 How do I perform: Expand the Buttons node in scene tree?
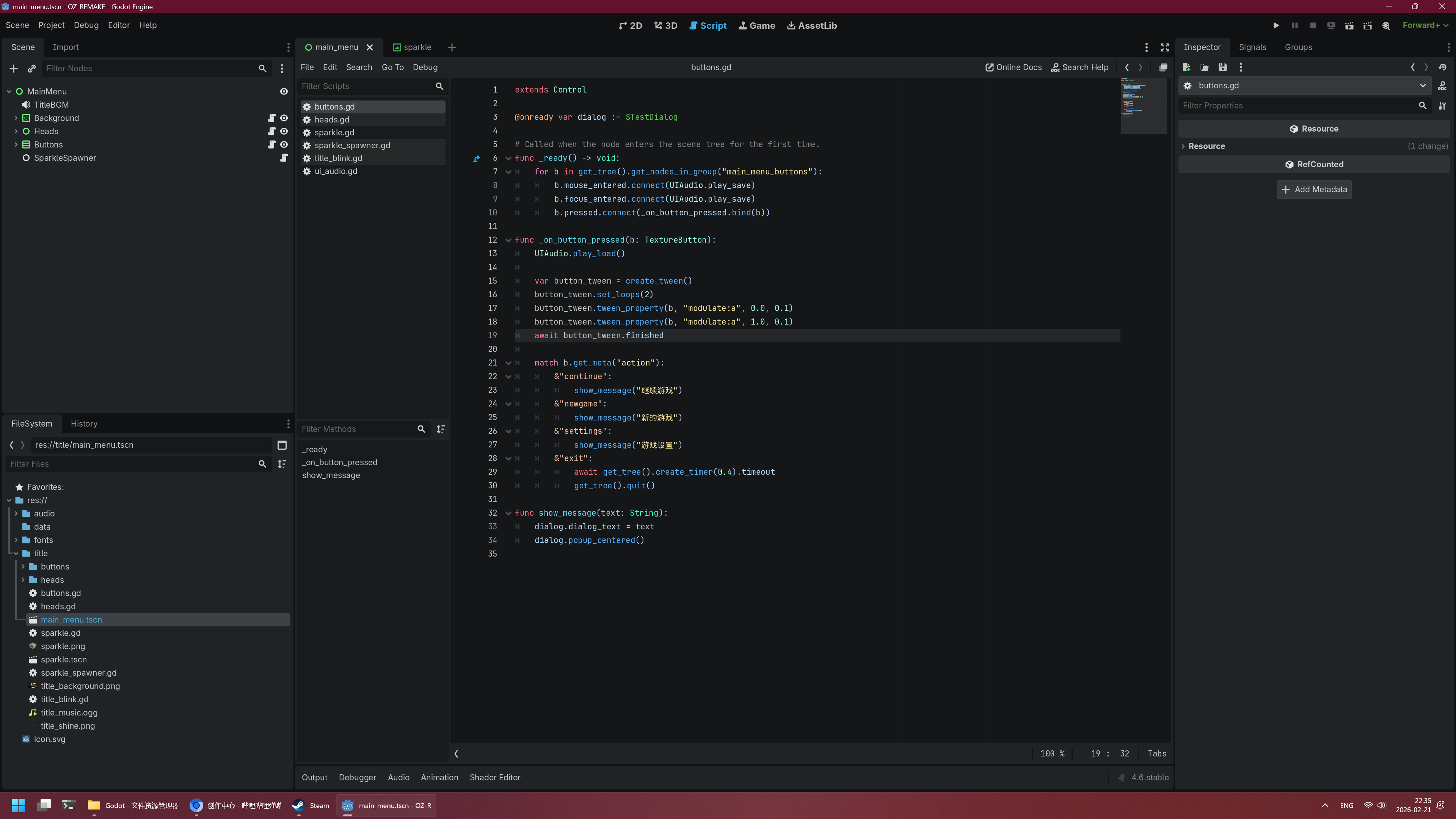click(x=16, y=145)
